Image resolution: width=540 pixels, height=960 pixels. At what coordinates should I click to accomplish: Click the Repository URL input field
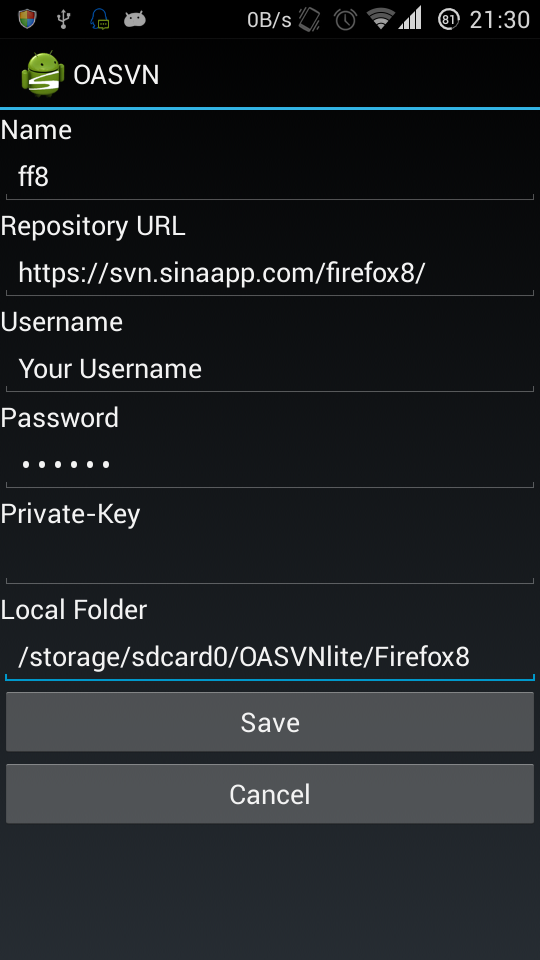coord(270,274)
